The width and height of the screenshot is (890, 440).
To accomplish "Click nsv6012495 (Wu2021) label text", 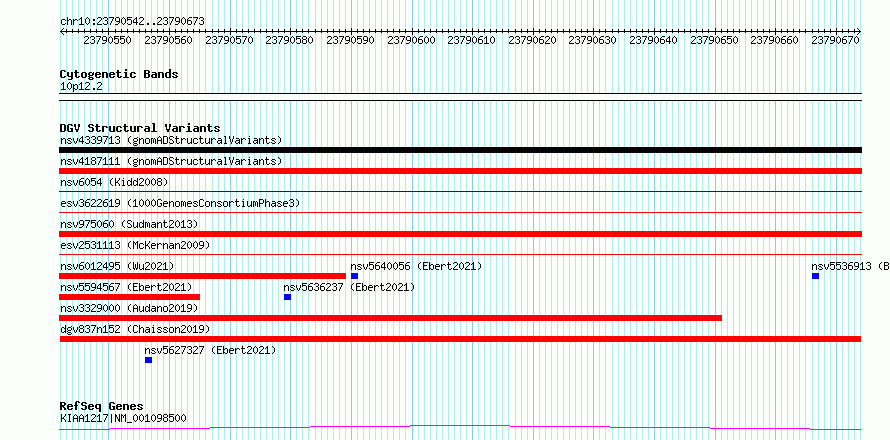I will point(117,266).
